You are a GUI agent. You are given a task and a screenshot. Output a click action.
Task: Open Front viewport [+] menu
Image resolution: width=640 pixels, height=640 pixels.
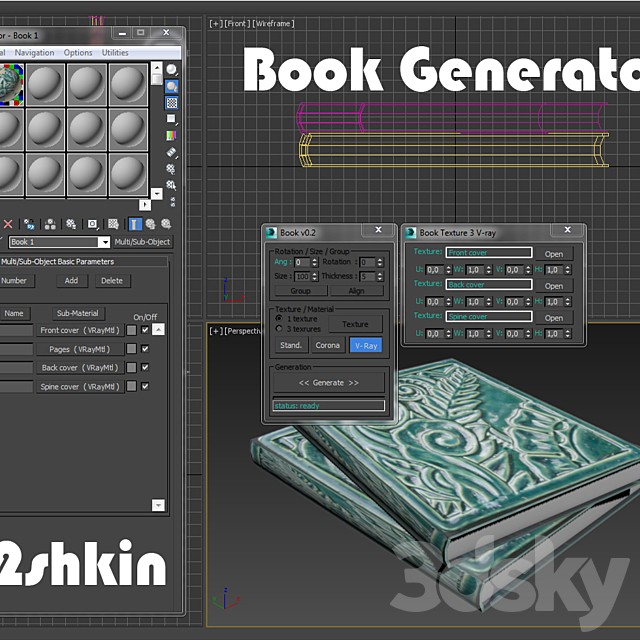tap(216, 24)
